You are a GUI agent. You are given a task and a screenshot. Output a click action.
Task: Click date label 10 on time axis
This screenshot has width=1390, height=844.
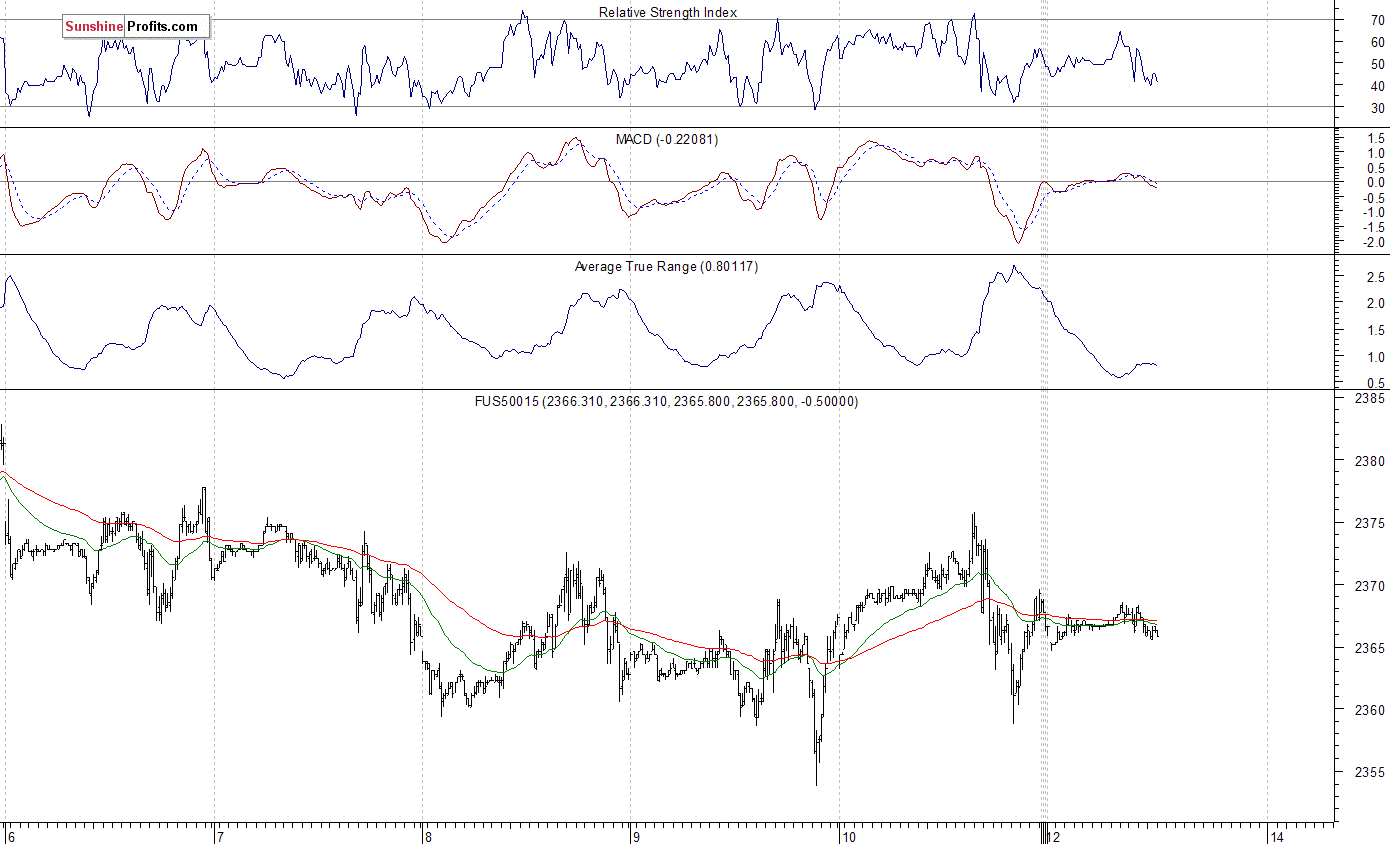click(x=848, y=836)
